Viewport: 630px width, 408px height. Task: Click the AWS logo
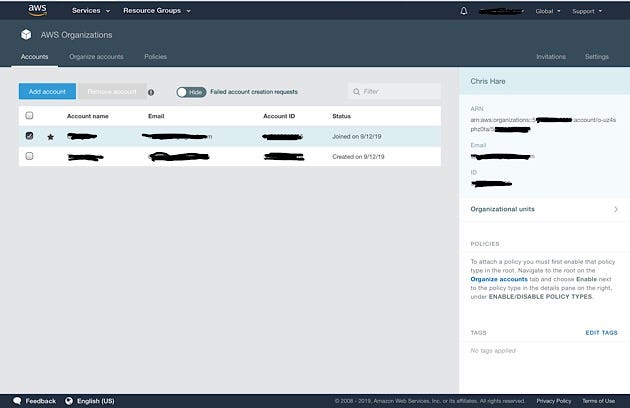tap(37, 10)
